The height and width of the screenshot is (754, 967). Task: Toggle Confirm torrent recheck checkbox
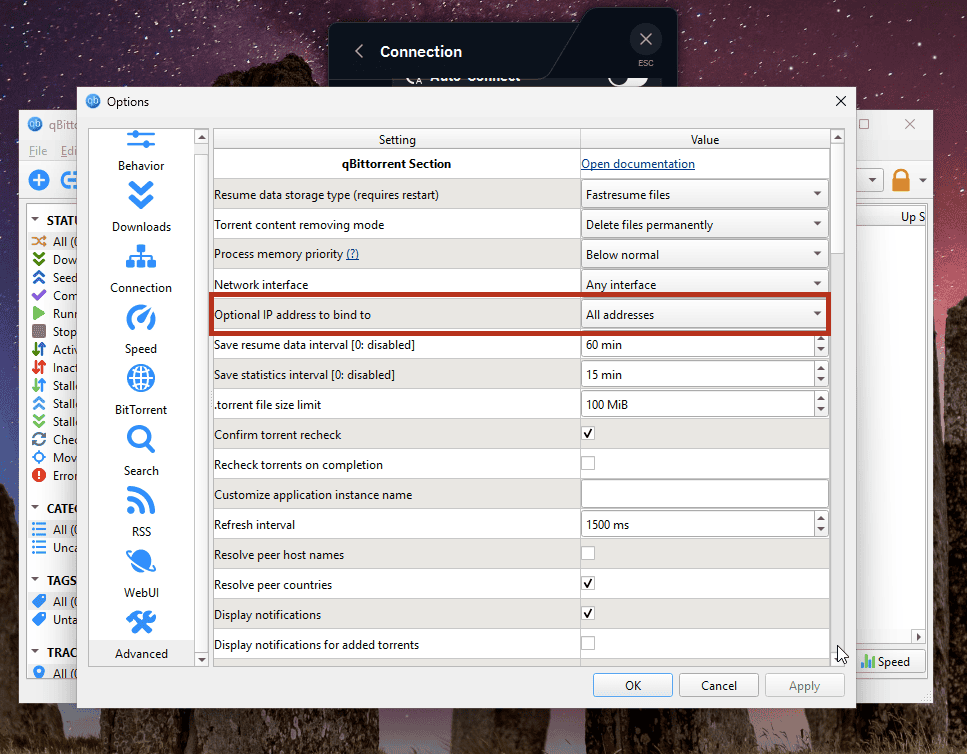pos(588,433)
